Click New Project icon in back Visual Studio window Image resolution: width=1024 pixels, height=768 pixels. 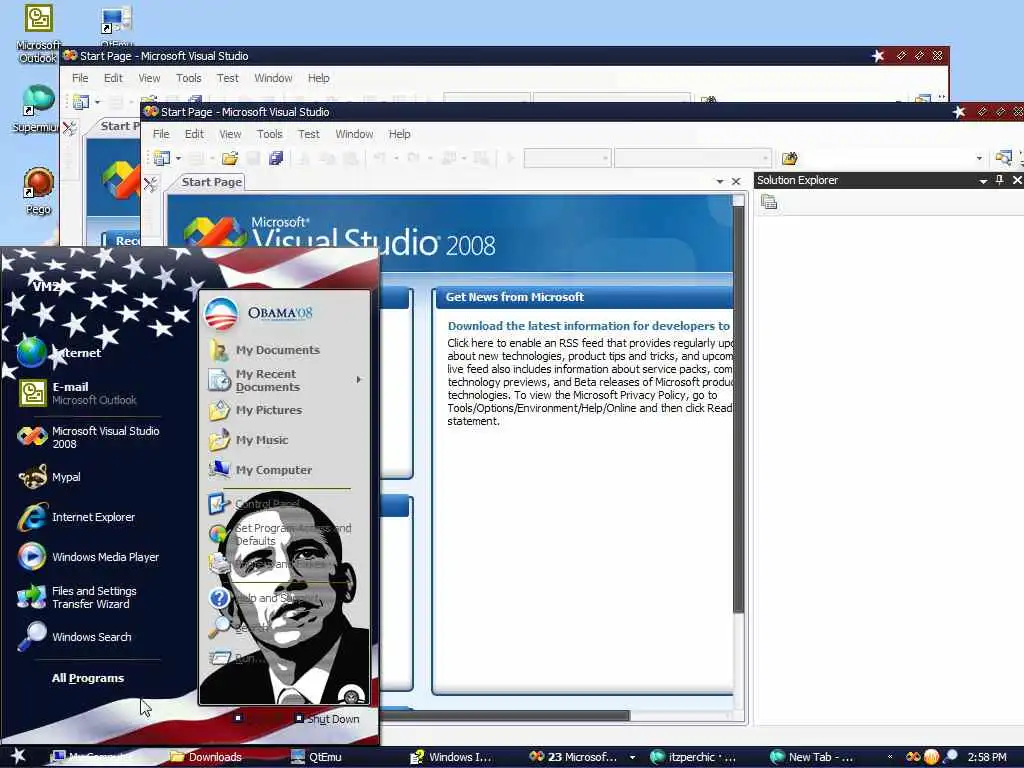pyautogui.click(x=81, y=103)
